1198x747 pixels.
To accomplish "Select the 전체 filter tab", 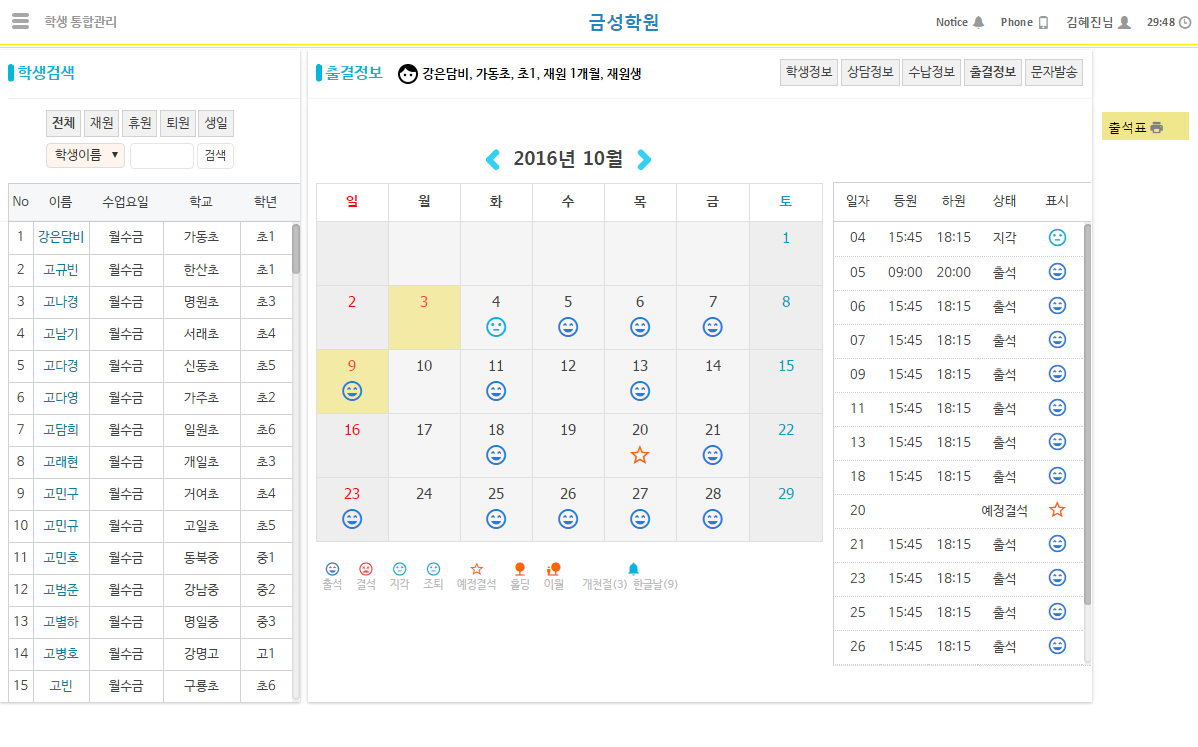I will (63, 123).
